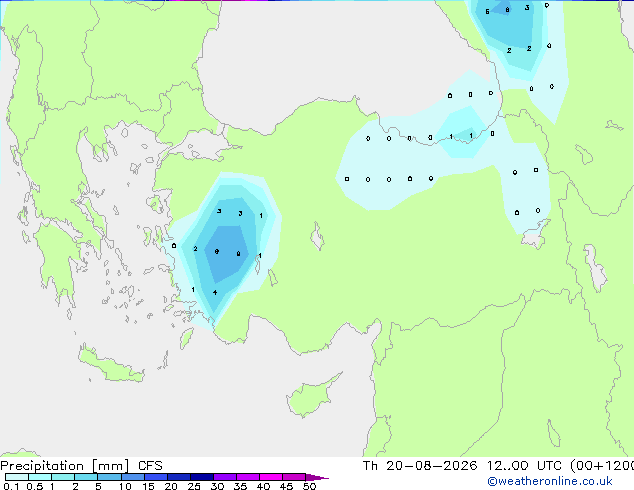
Task: Click the "25" legend scale number
Action: (x=194, y=486)
